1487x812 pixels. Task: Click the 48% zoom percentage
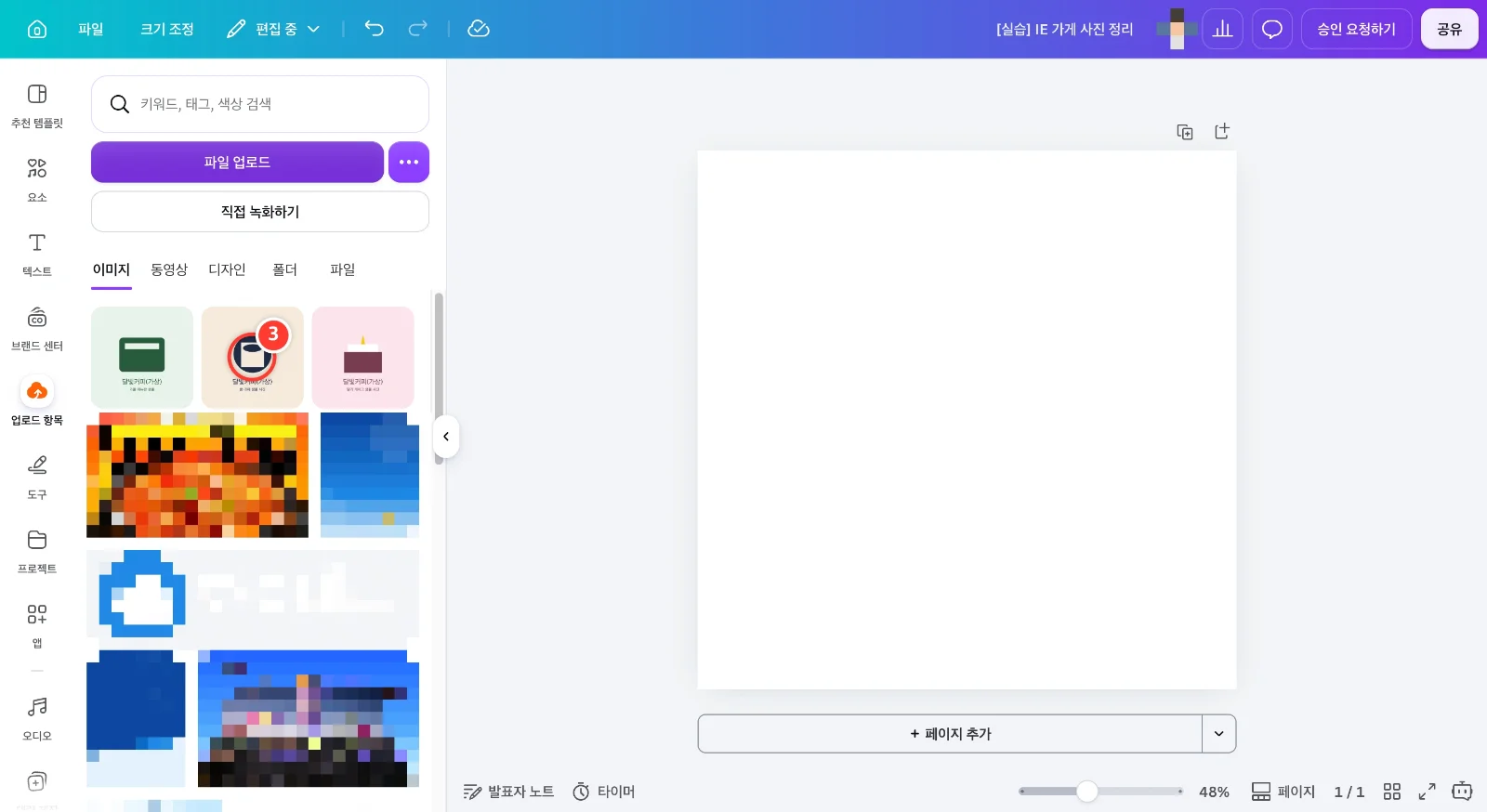coord(1214,792)
